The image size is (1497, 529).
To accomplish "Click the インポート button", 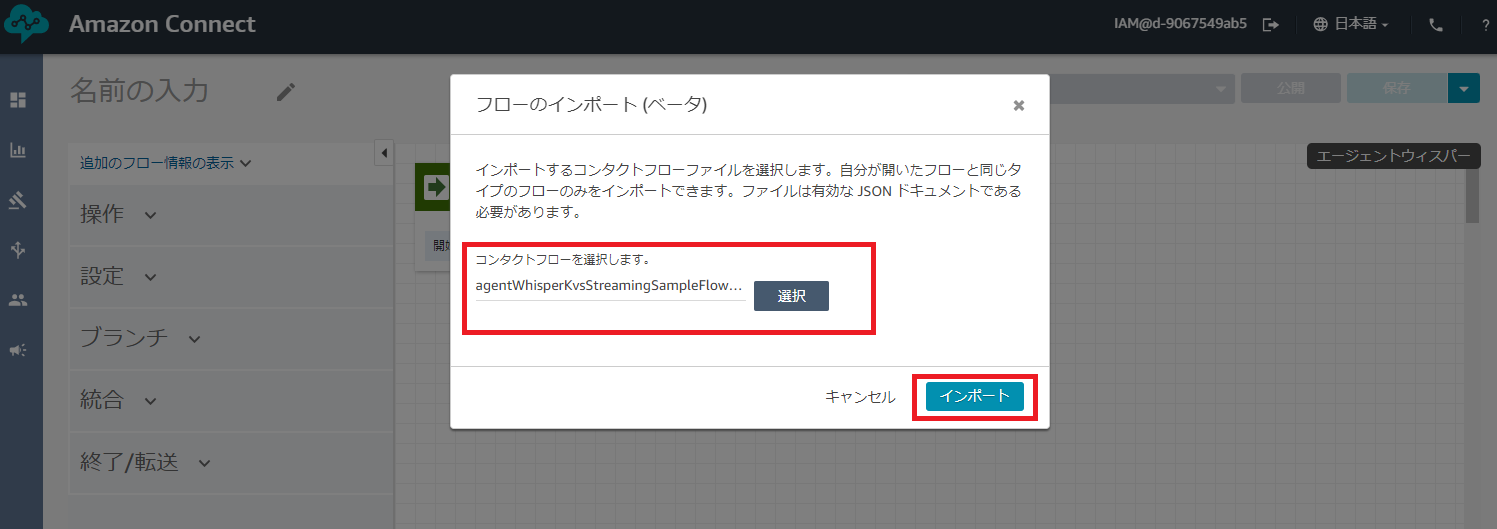I will (x=975, y=396).
